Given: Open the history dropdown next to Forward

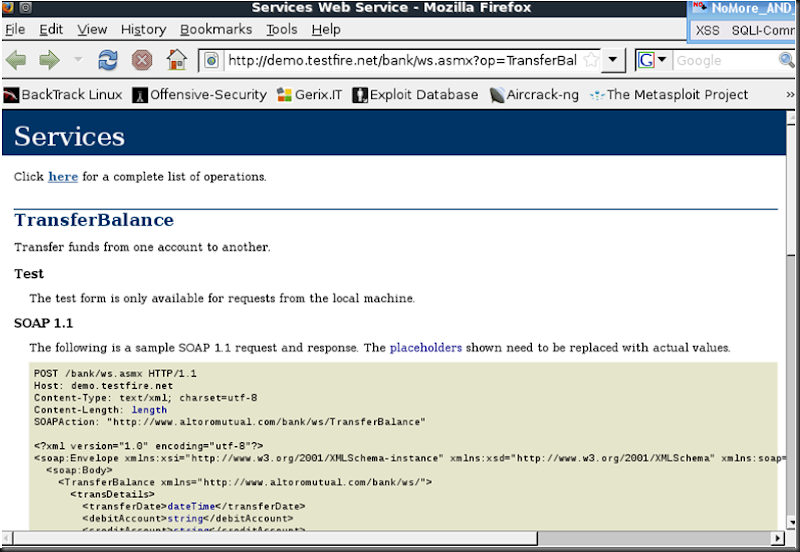Looking at the screenshot, I should 78,61.
